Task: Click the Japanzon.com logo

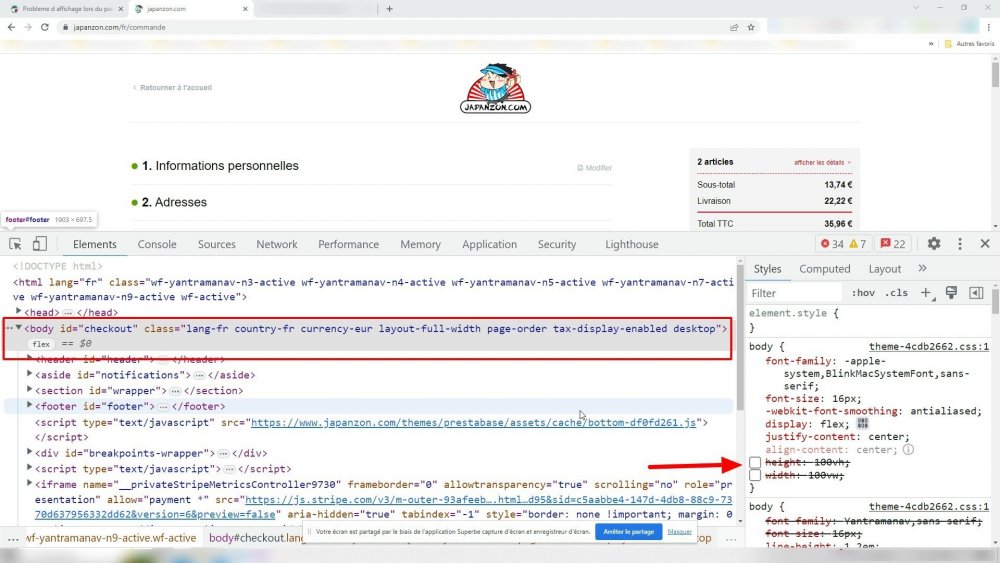Action: [x=496, y=88]
